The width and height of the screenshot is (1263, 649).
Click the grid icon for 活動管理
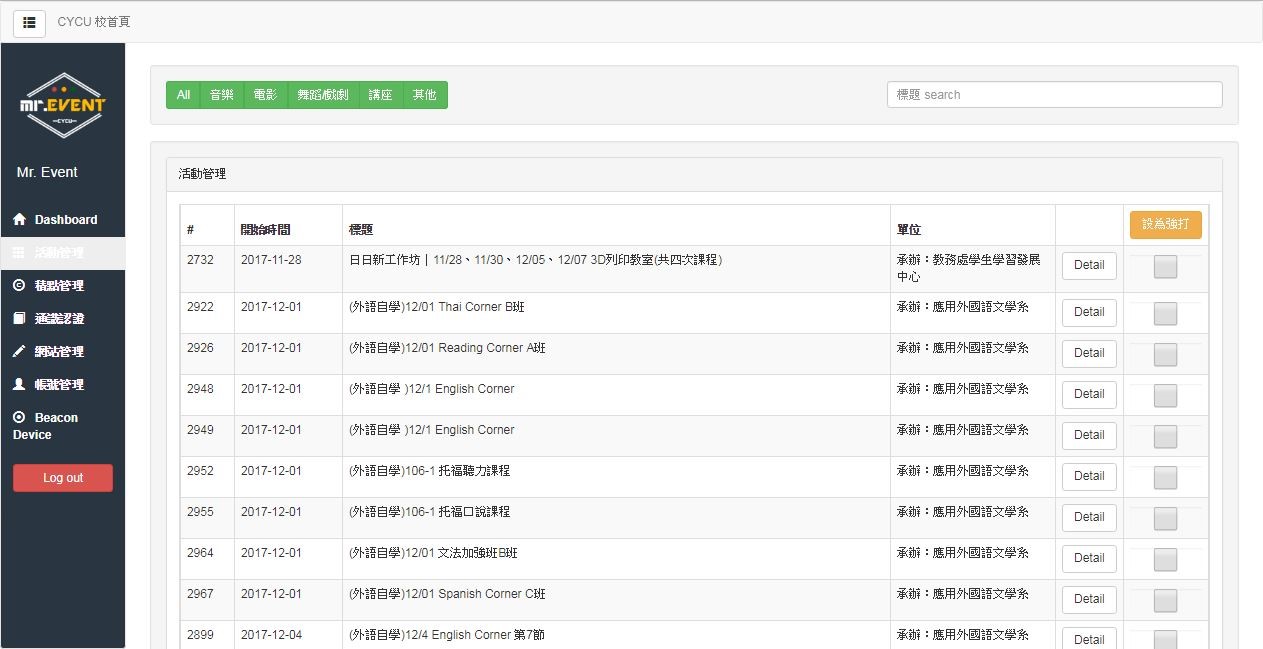click(x=19, y=253)
